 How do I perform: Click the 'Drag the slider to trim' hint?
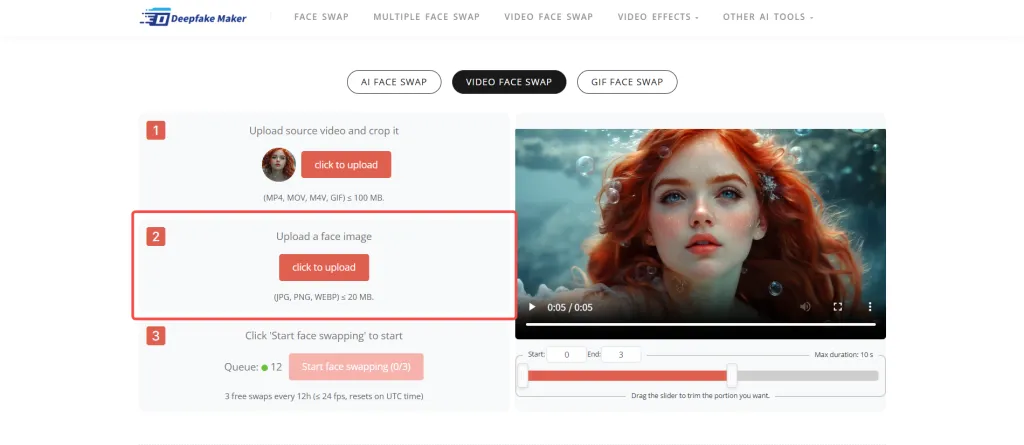tap(700, 395)
